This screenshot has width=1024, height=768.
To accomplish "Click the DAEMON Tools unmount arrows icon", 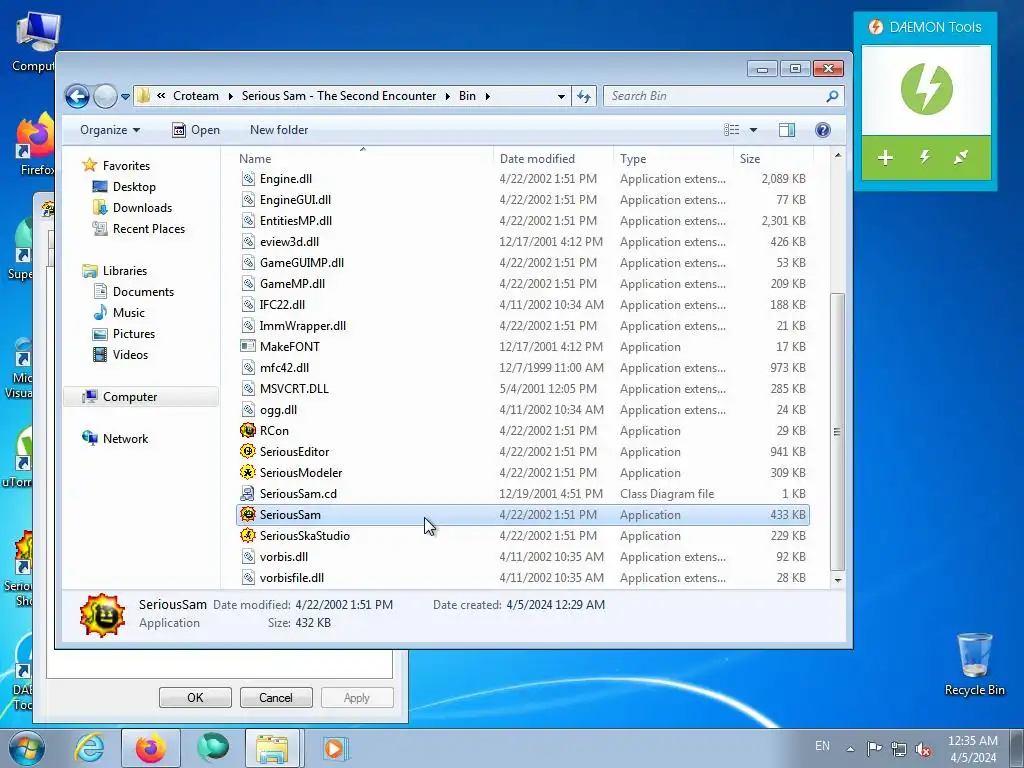I will point(961,157).
